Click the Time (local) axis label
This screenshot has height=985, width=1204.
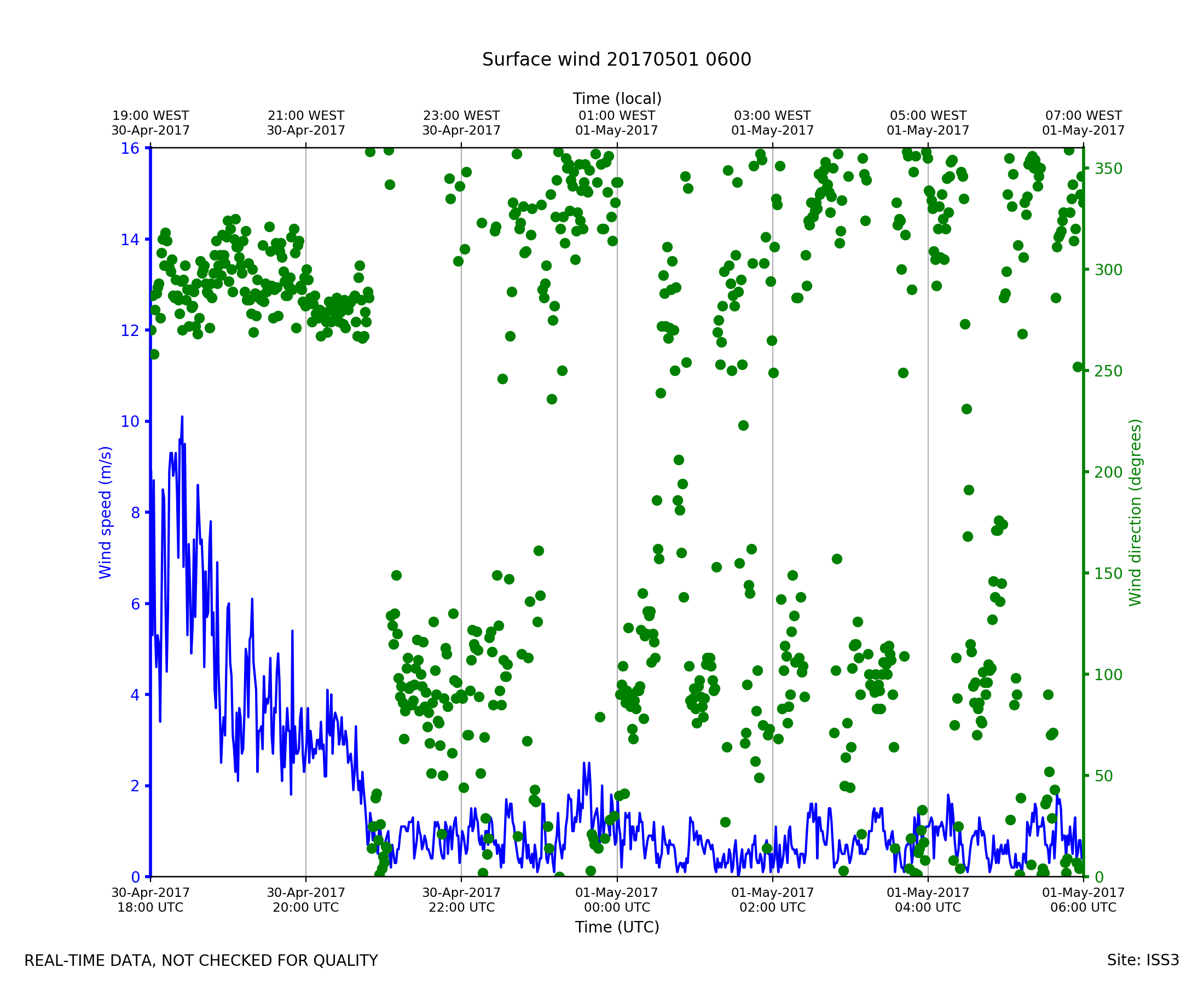click(617, 99)
